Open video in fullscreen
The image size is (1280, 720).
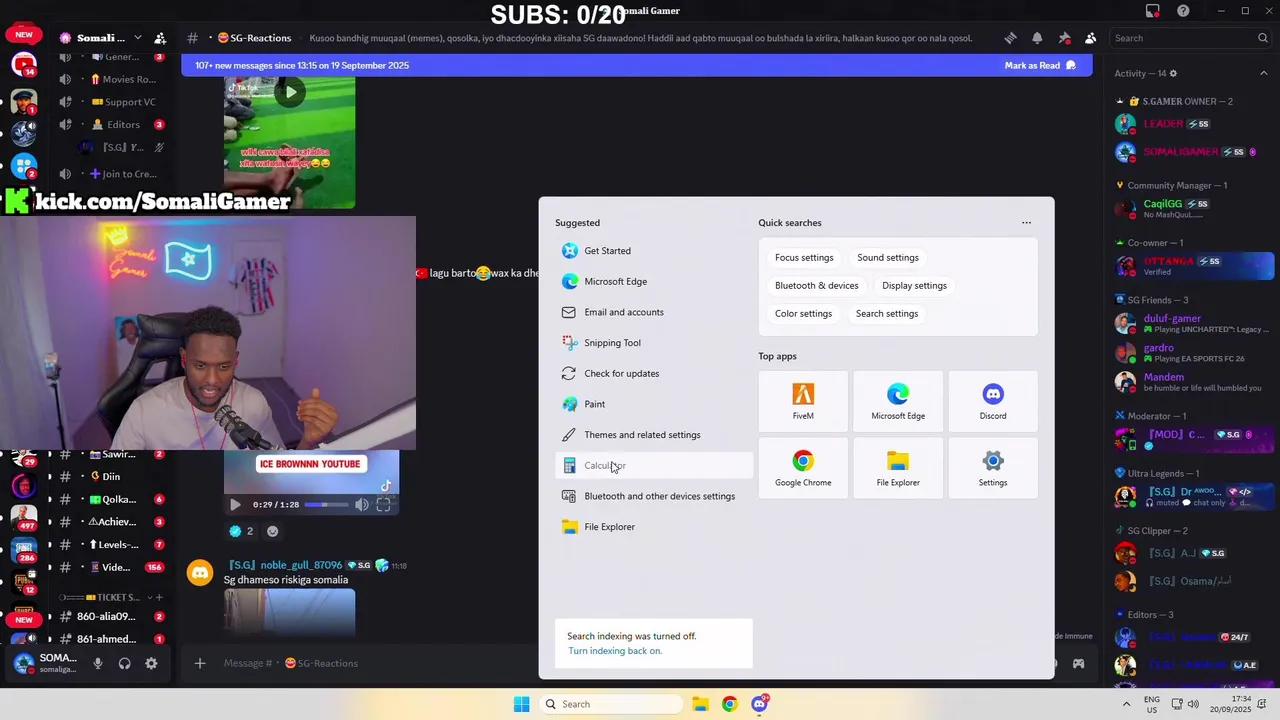click(383, 505)
